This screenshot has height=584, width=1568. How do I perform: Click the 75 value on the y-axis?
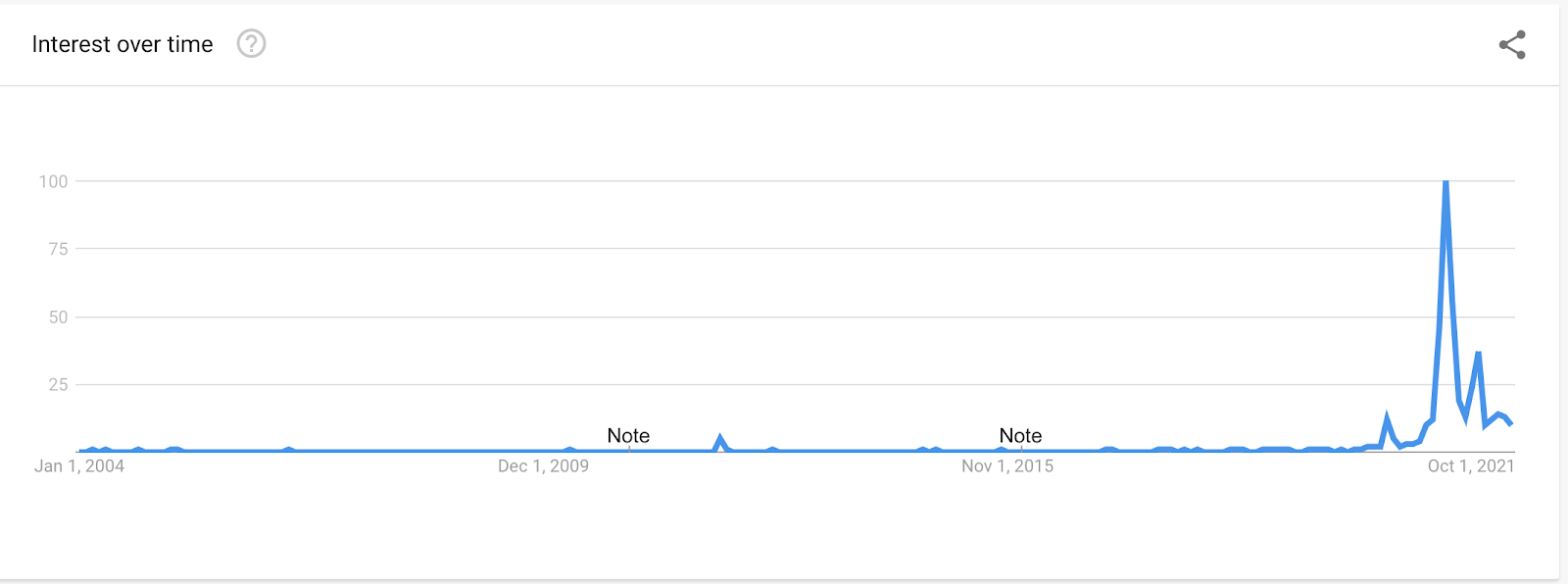[58, 249]
